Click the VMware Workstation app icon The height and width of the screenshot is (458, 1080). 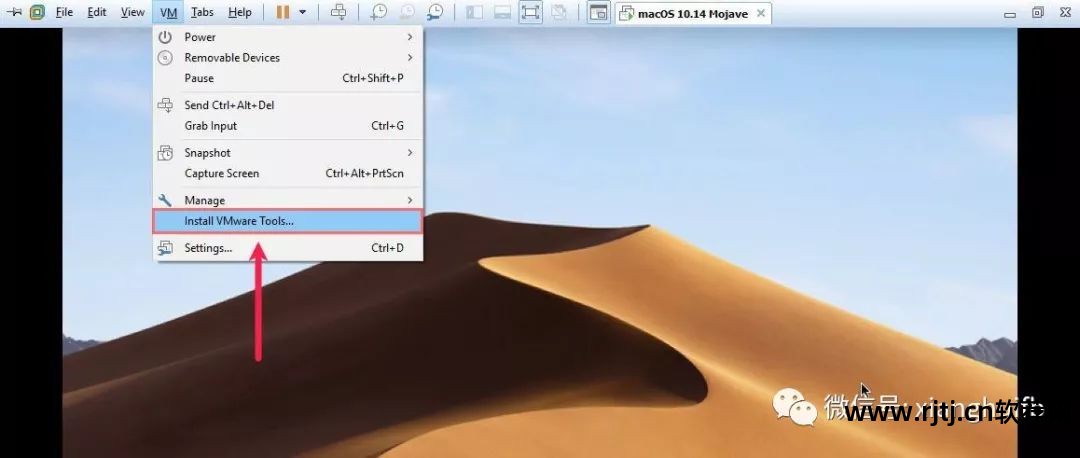tap(37, 12)
